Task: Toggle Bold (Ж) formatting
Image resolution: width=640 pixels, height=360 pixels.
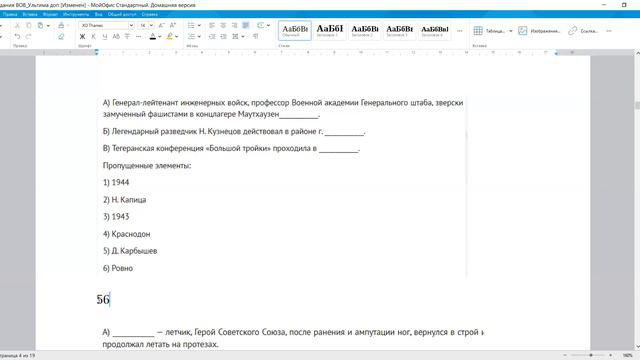Action: pos(82,36)
